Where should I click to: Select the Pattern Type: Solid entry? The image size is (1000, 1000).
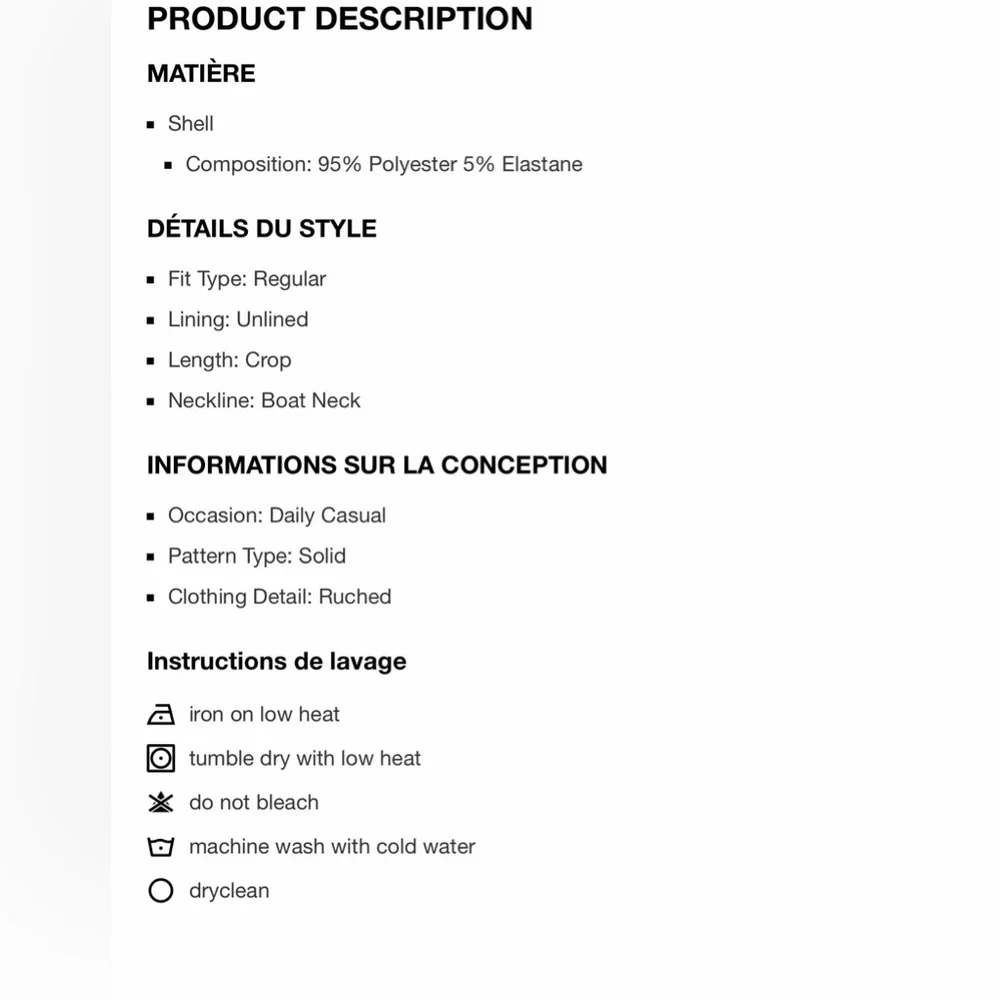click(257, 557)
